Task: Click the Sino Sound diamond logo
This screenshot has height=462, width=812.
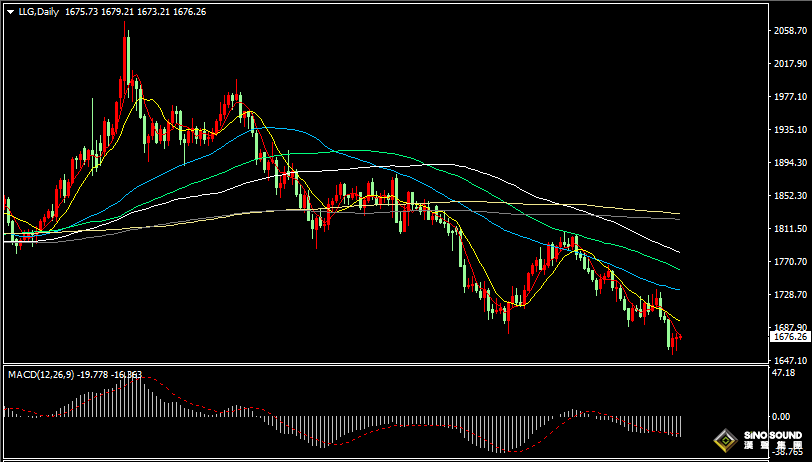Action: tap(727, 441)
